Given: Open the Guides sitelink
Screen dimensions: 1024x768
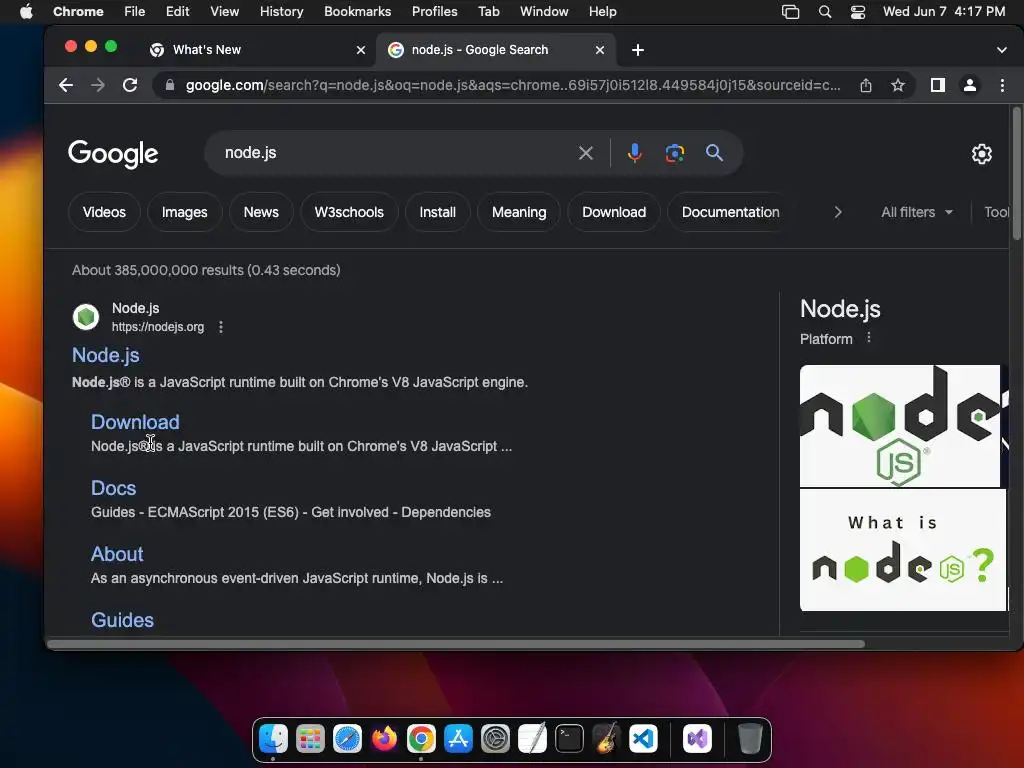Looking at the screenshot, I should (122, 620).
